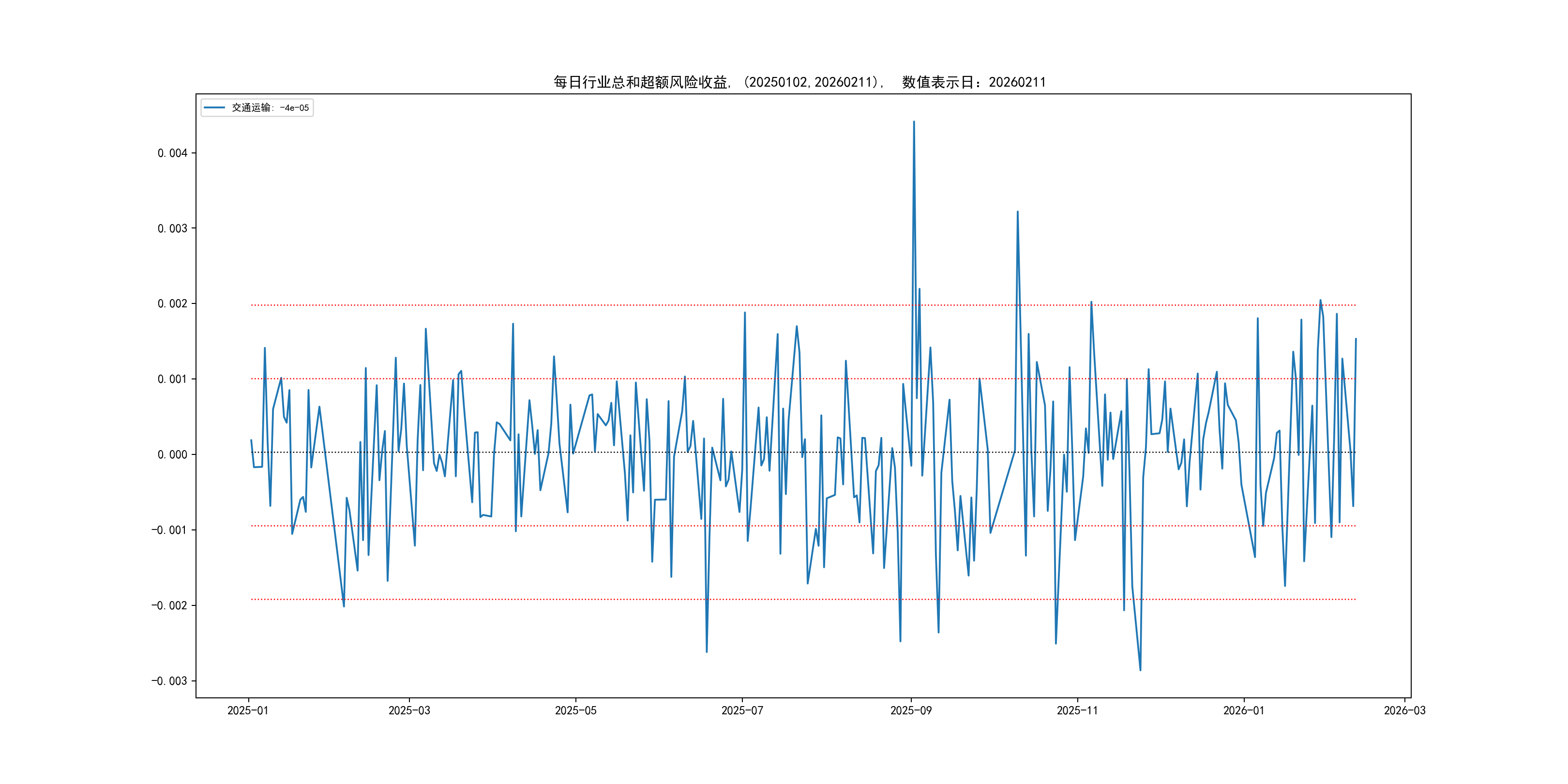1568x784 pixels.
Task: Click the legend label 交通运输: -4e-05
Action: 270,108
